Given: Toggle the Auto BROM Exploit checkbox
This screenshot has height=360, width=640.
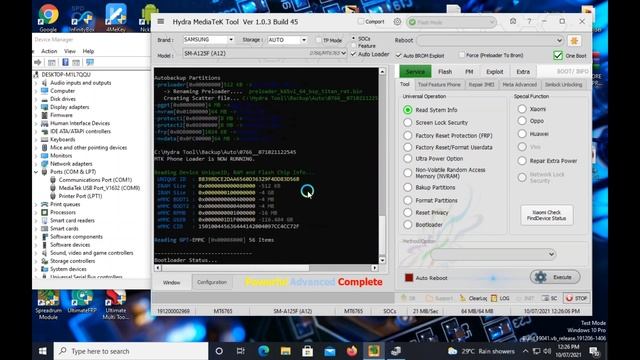Looking at the screenshot, I should [398, 55].
